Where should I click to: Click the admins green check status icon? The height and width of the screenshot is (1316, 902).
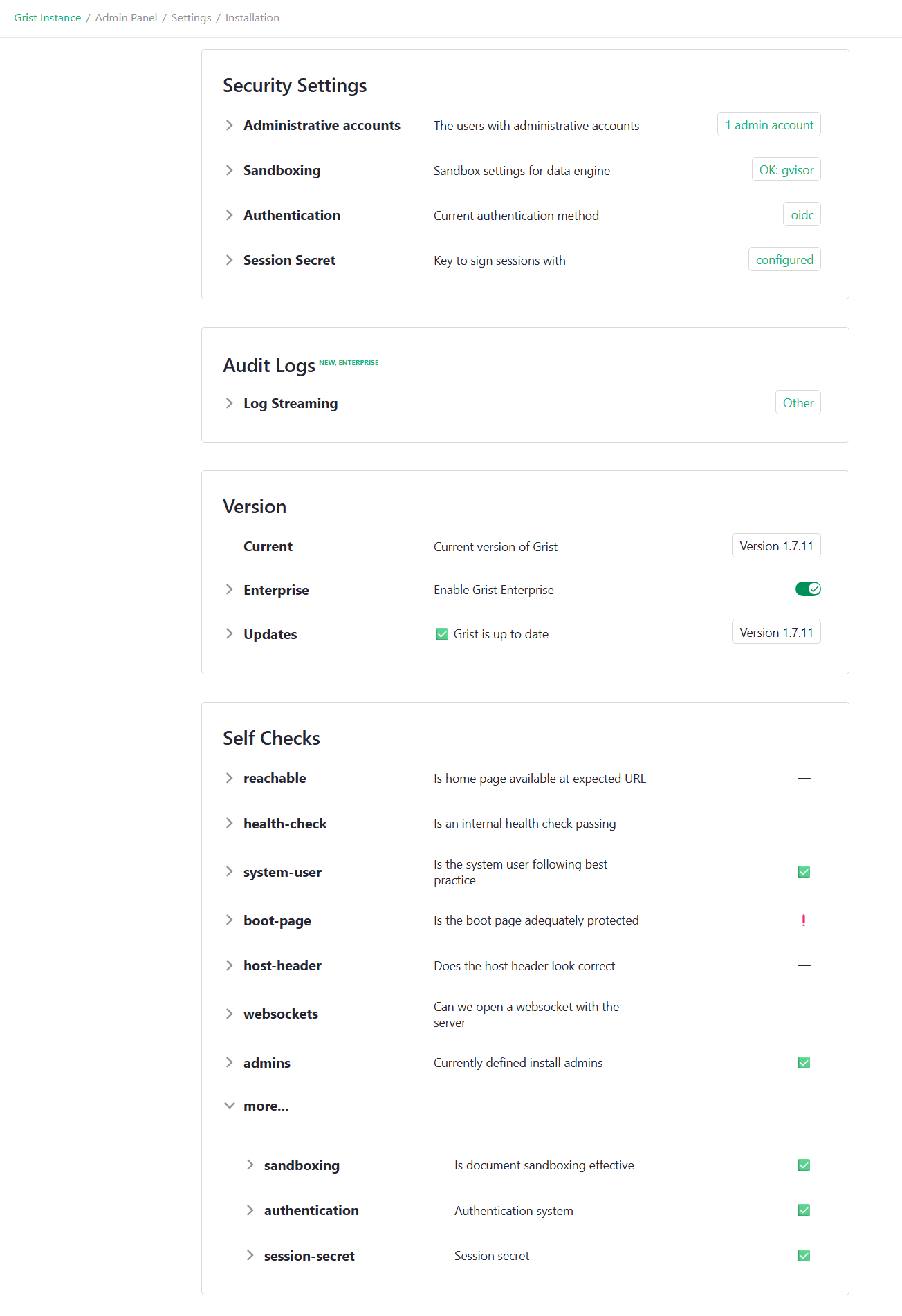[804, 1063]
